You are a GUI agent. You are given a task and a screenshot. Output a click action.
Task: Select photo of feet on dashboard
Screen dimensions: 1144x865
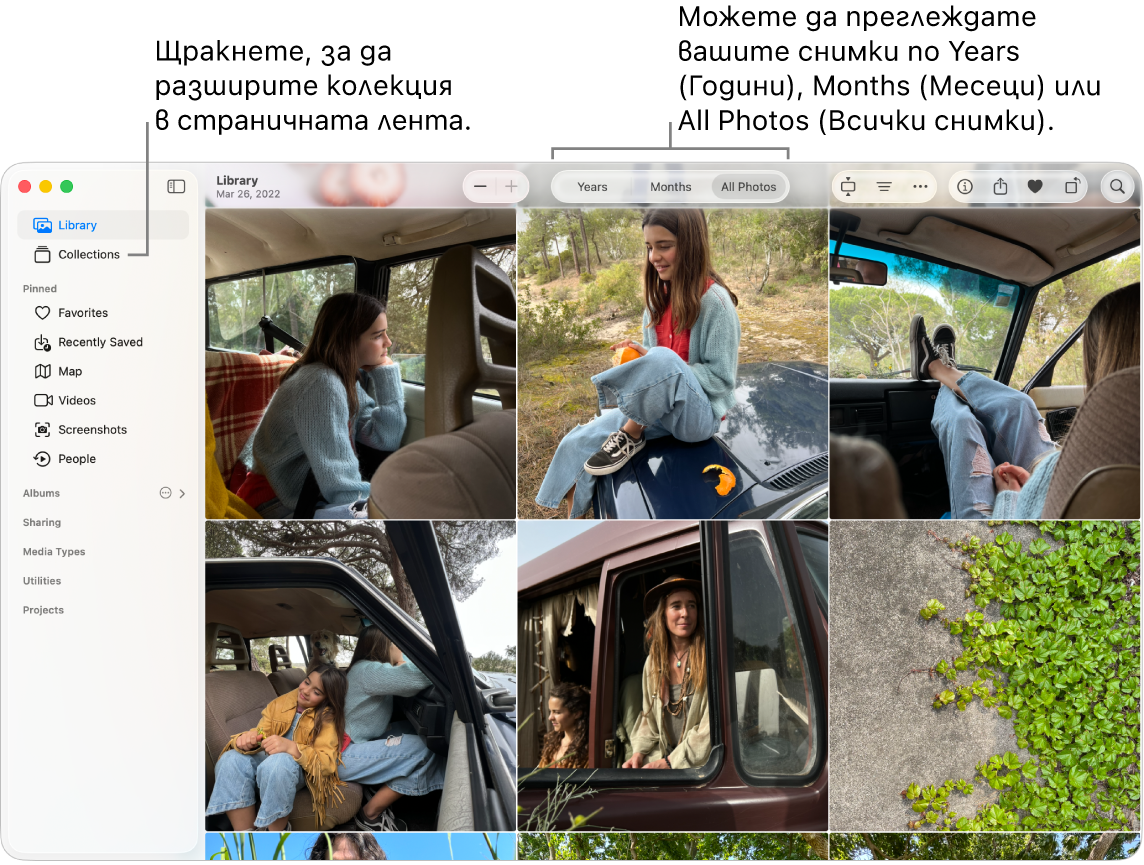click(985, 364)
